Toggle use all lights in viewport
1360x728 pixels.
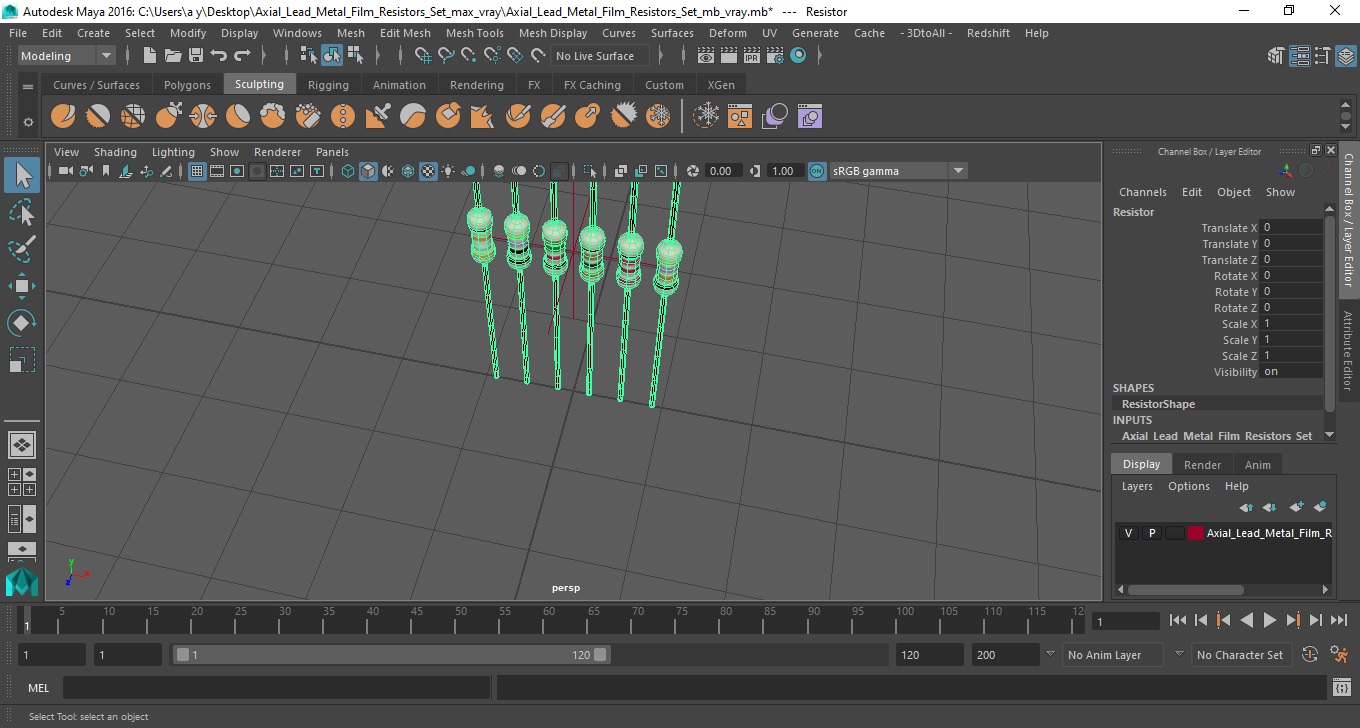pyautogui.click(x=448, y=171)
